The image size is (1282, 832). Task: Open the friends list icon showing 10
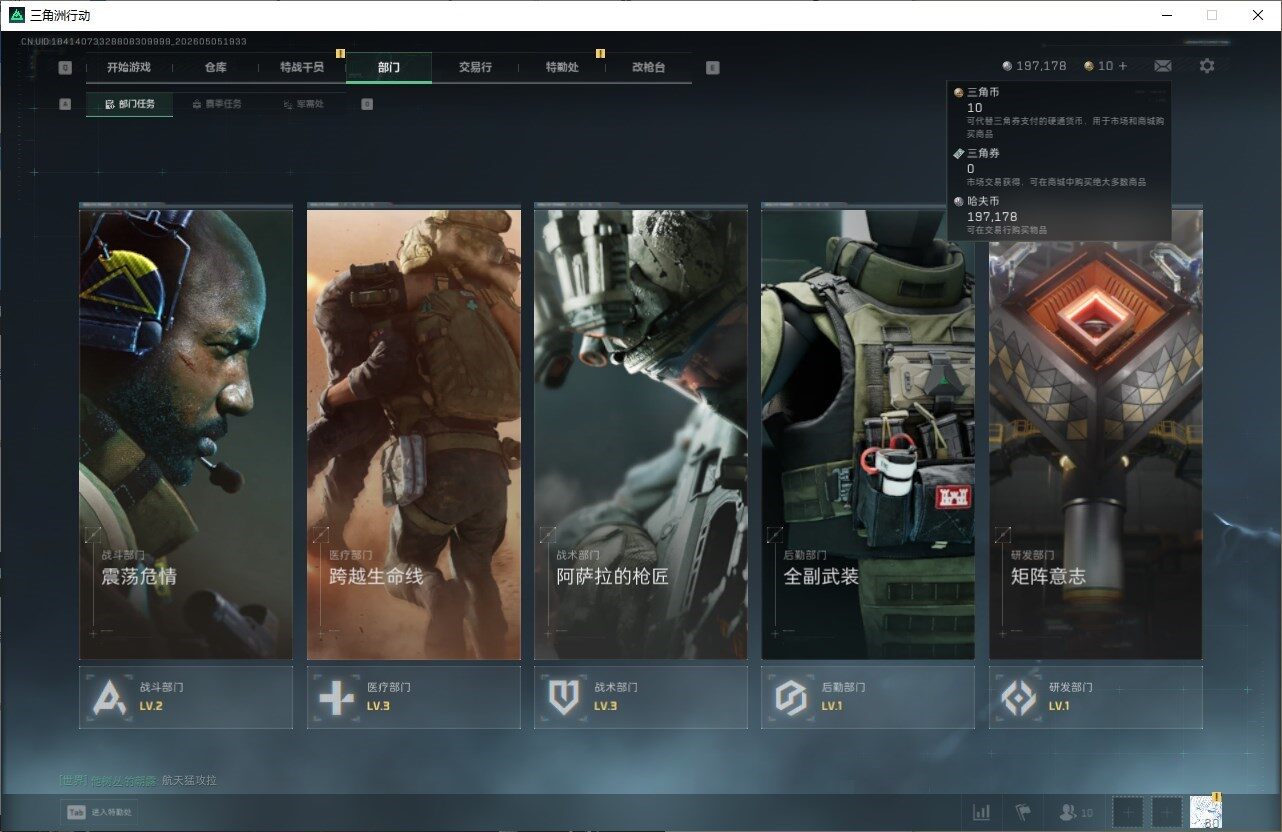pyautogui.click(x=1076, y=812)
